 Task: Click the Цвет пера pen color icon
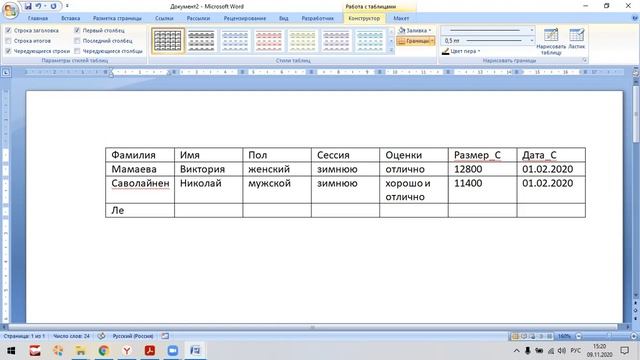coord(446,51)
